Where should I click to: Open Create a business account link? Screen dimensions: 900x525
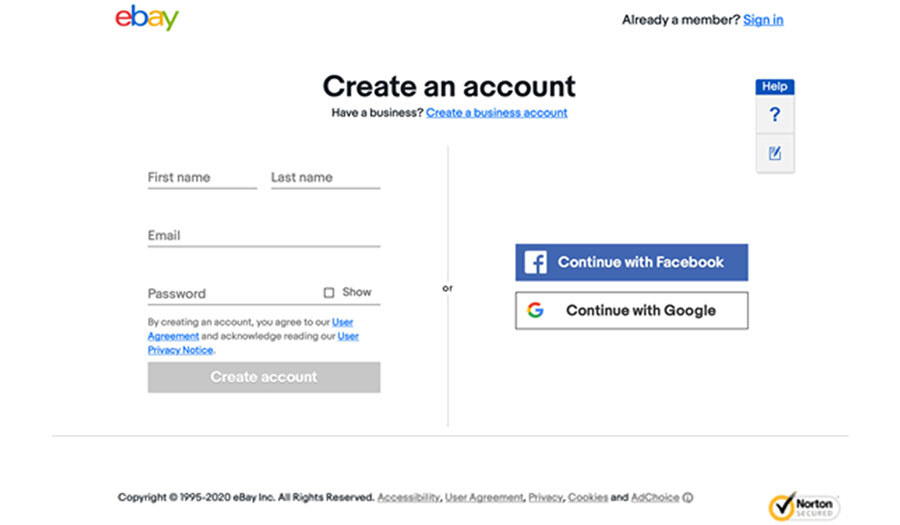496,113
